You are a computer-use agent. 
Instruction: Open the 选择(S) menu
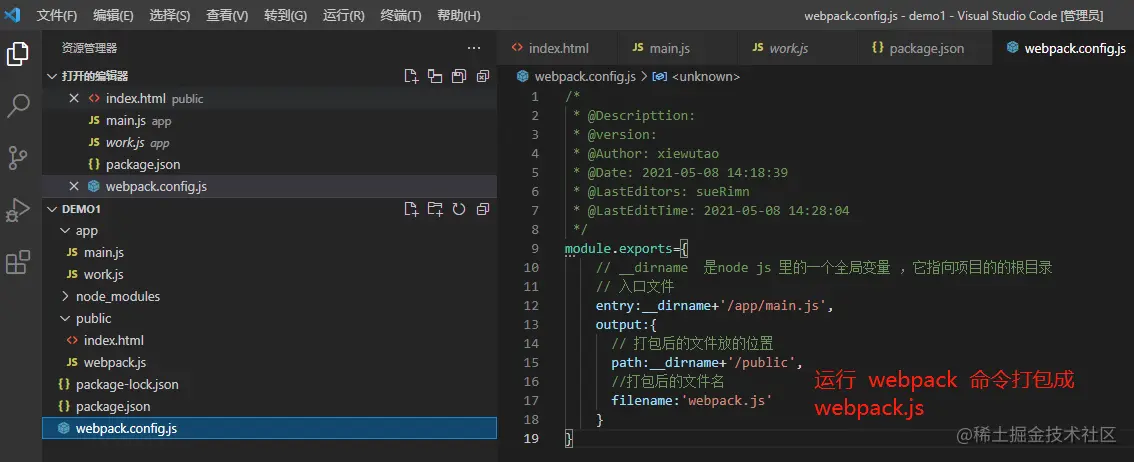click(170, 15)
